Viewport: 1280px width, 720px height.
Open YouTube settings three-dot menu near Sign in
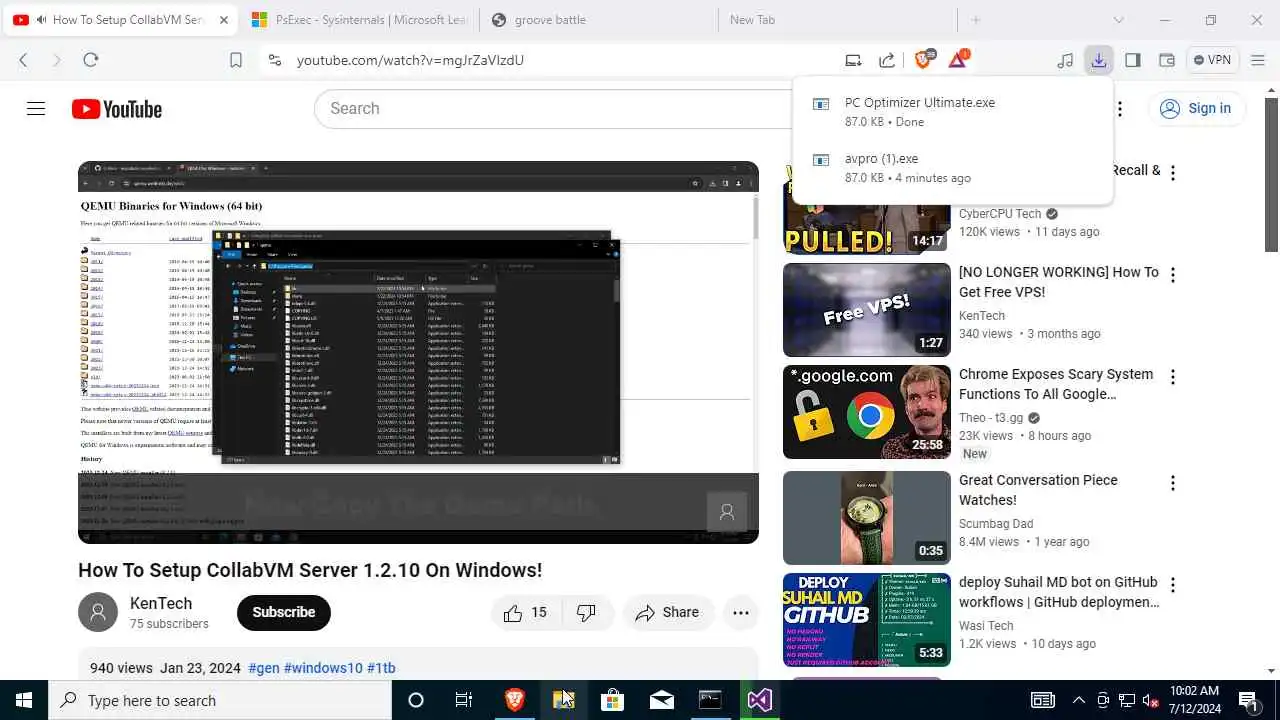1120,109
